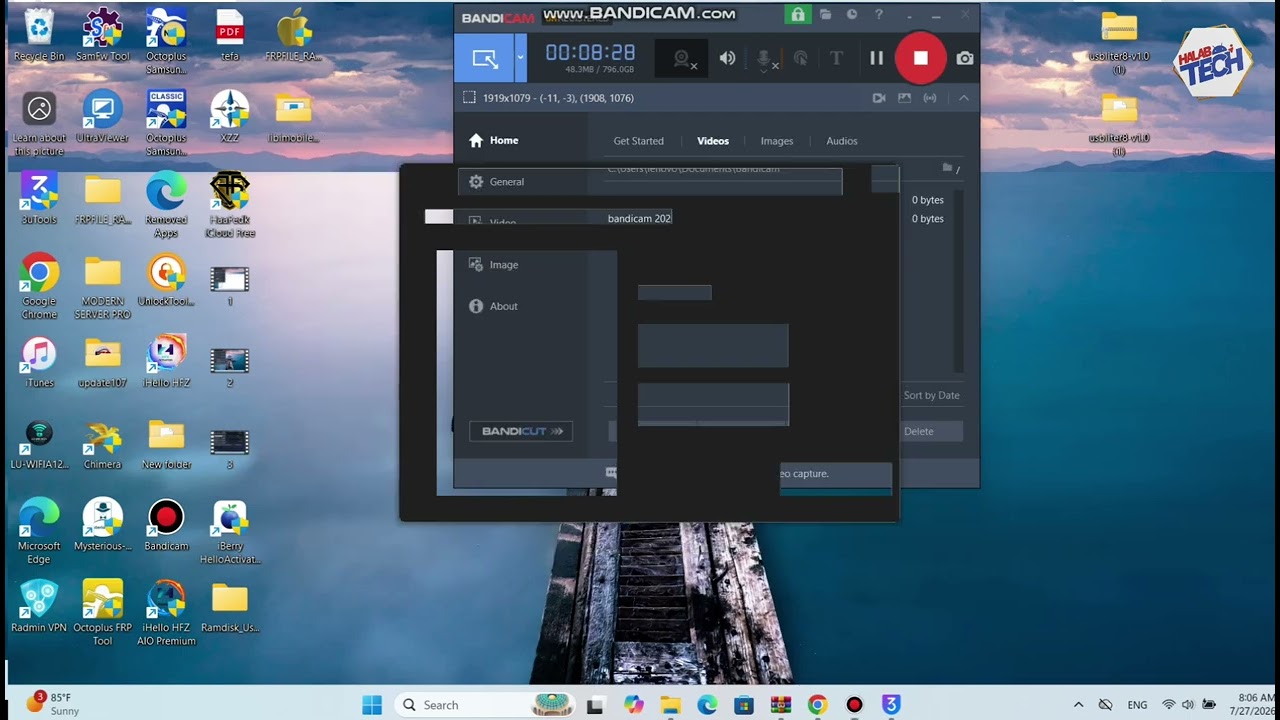Open the Bandicam desktop shortcut
The image size is (1280, 720).
click(x=166, y=525)
